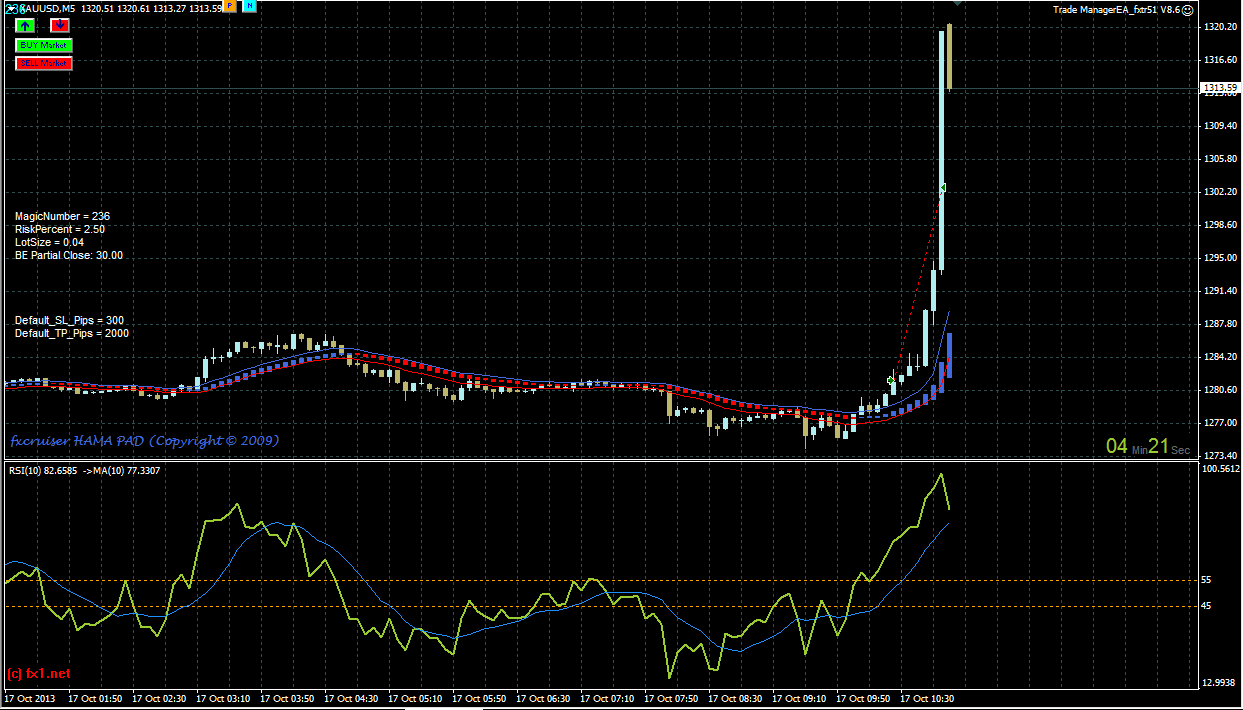Image resolution: width=1243 pixels, height=710 pixels.
Task: Click the candle countdown timer 04 Min 21 Sec
Action: (1148, 447)
